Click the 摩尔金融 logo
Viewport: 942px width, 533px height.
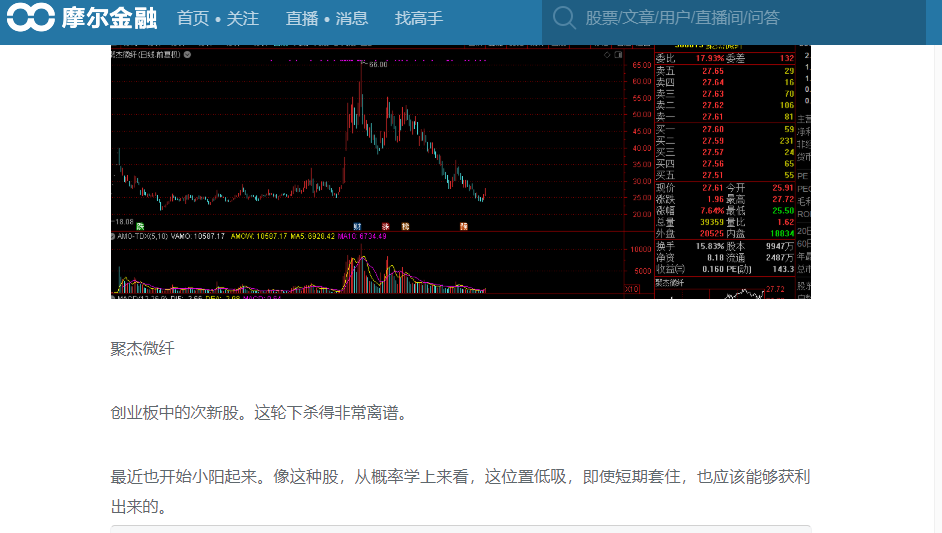pyautogui.click(x=82, y=17)
